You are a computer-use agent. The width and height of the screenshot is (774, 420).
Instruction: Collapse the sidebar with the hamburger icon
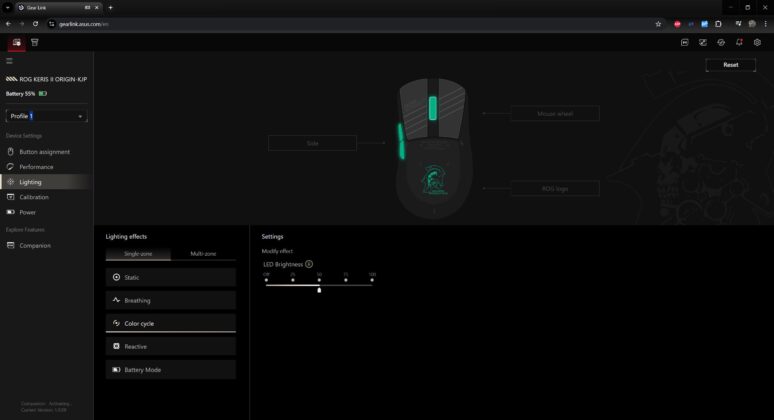click(9, 61)
